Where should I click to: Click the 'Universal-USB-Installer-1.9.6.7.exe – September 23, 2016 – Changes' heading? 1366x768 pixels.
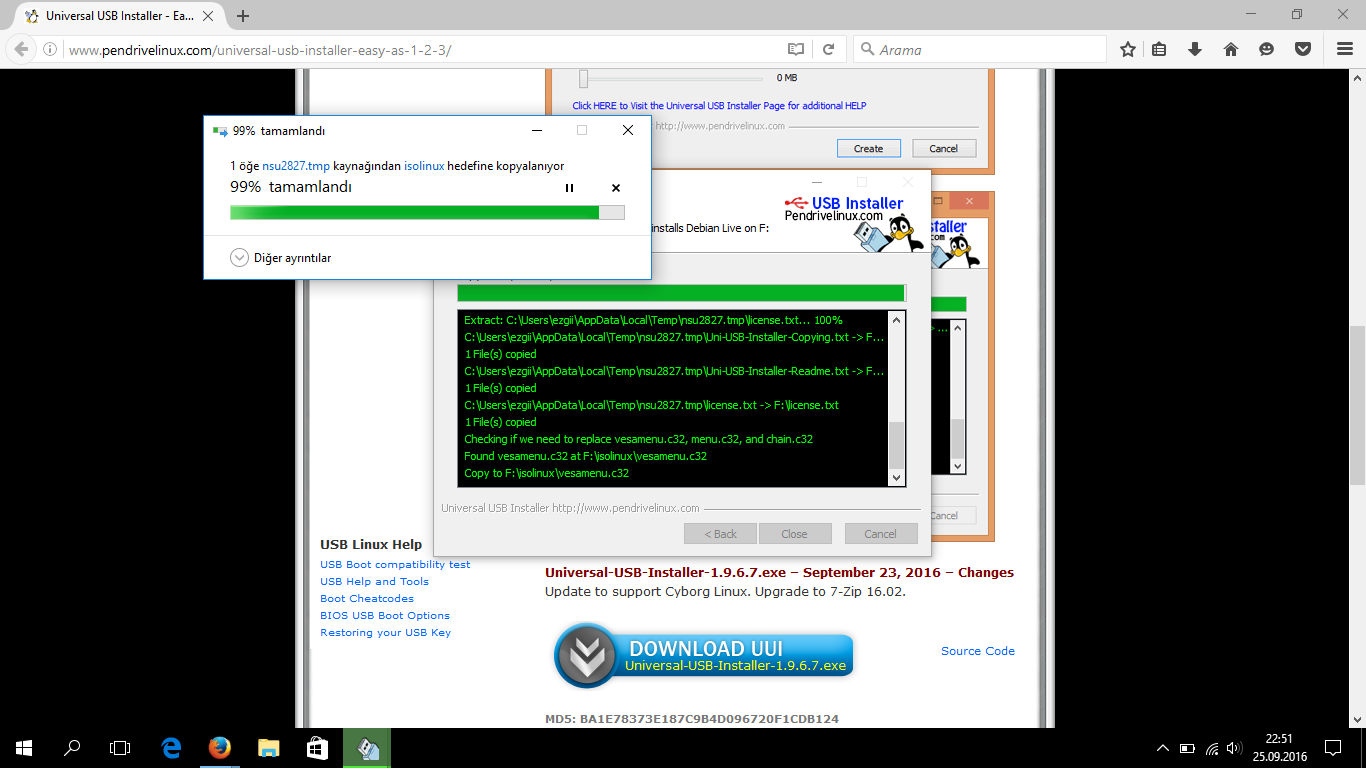(x=779, y=573)
